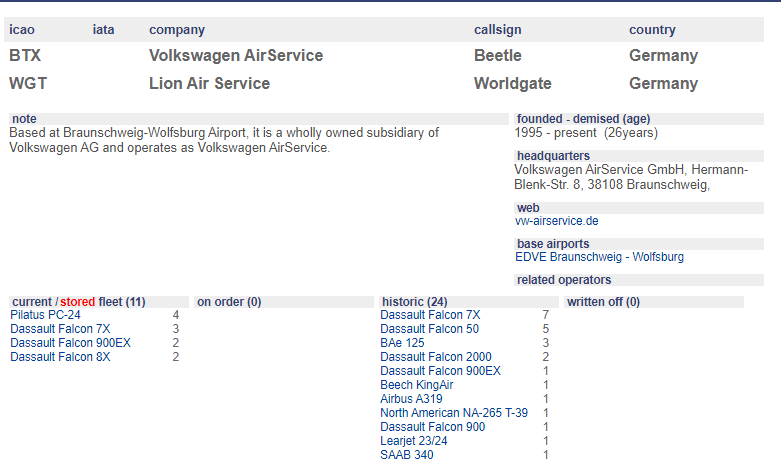Open Airbus A319 historic link
This screenshot has height=463, width=781.
tap(411, 398)
